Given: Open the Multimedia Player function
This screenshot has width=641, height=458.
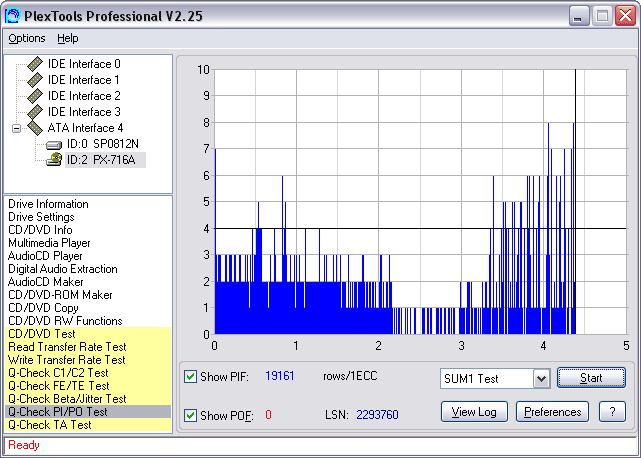Looking at the screenshot, I should click(49, 243).
